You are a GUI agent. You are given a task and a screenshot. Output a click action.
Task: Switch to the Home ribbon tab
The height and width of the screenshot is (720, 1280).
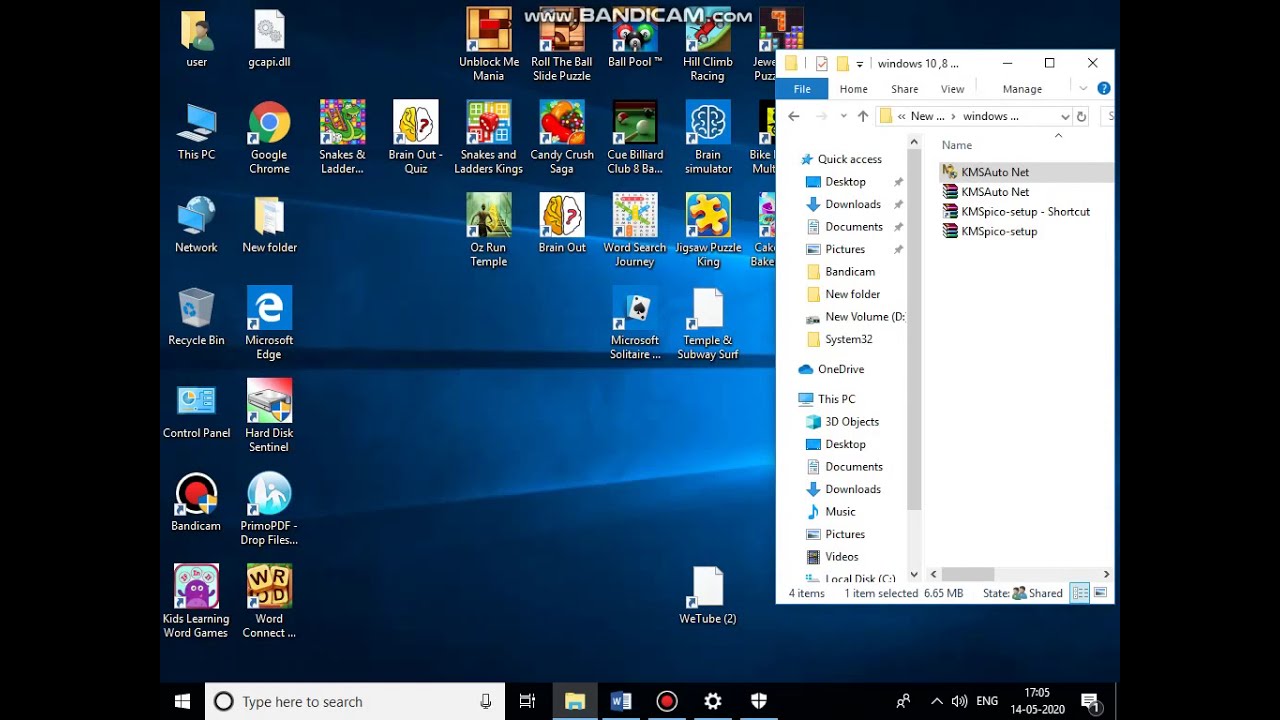(853, 89)
